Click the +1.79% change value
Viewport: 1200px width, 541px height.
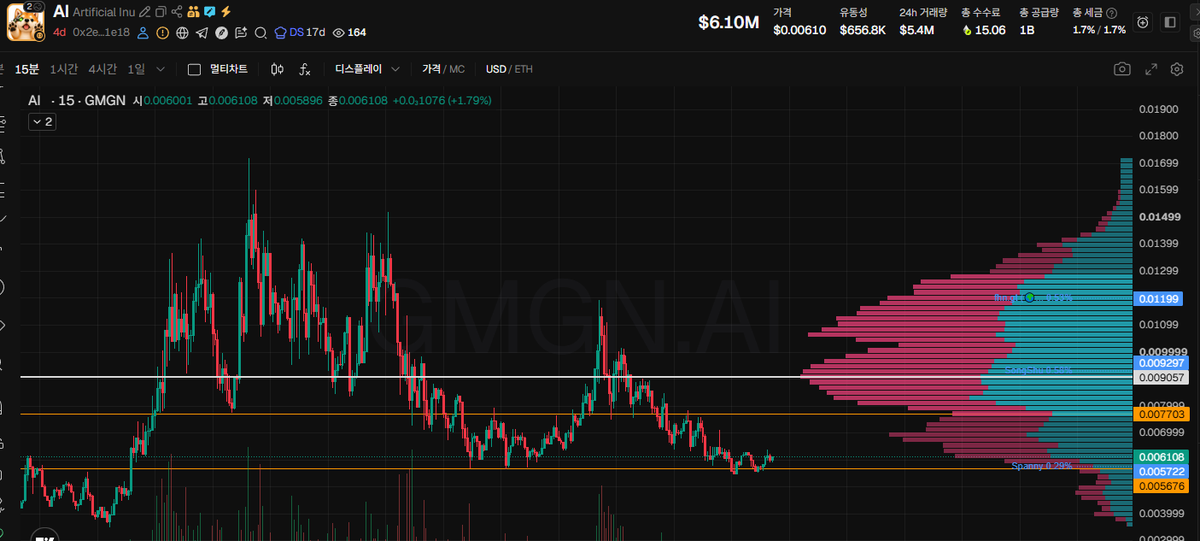click(x=469, y=101)
